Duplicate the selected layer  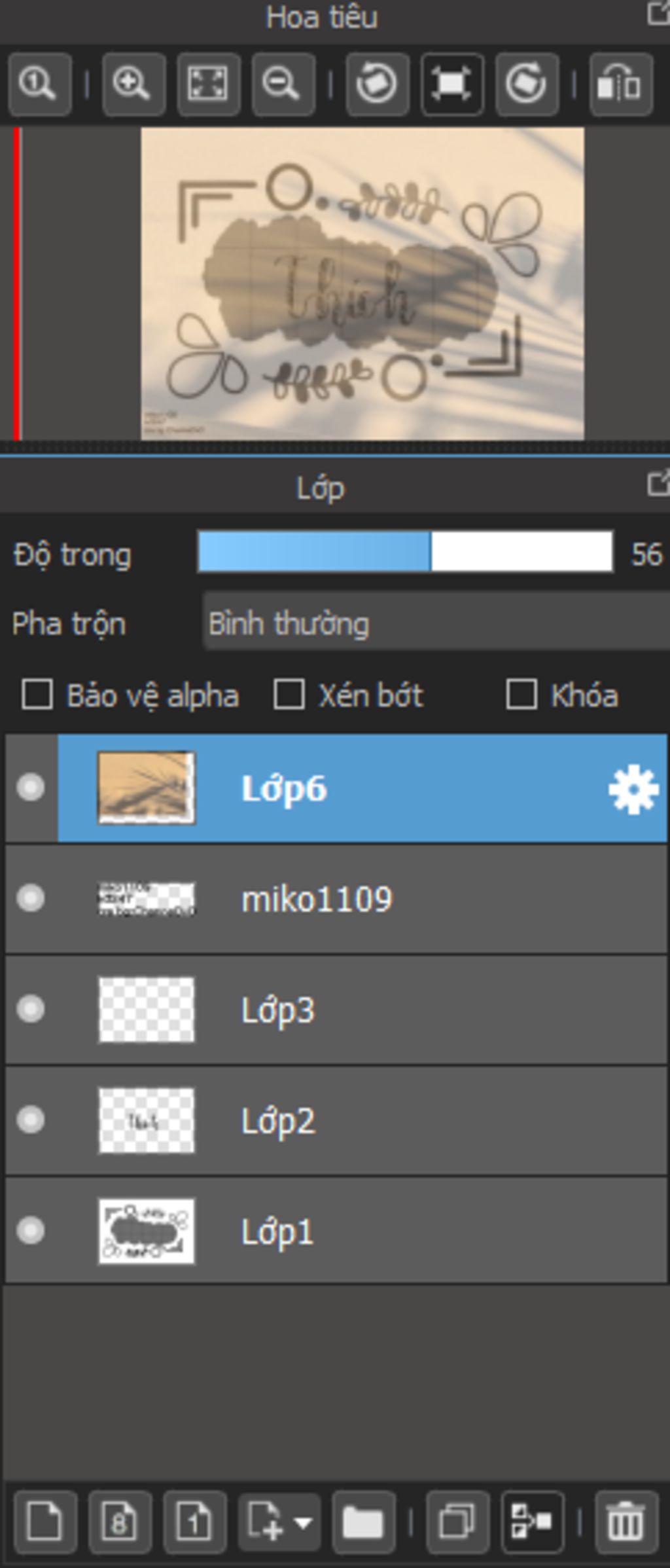tap(457, 1522)
